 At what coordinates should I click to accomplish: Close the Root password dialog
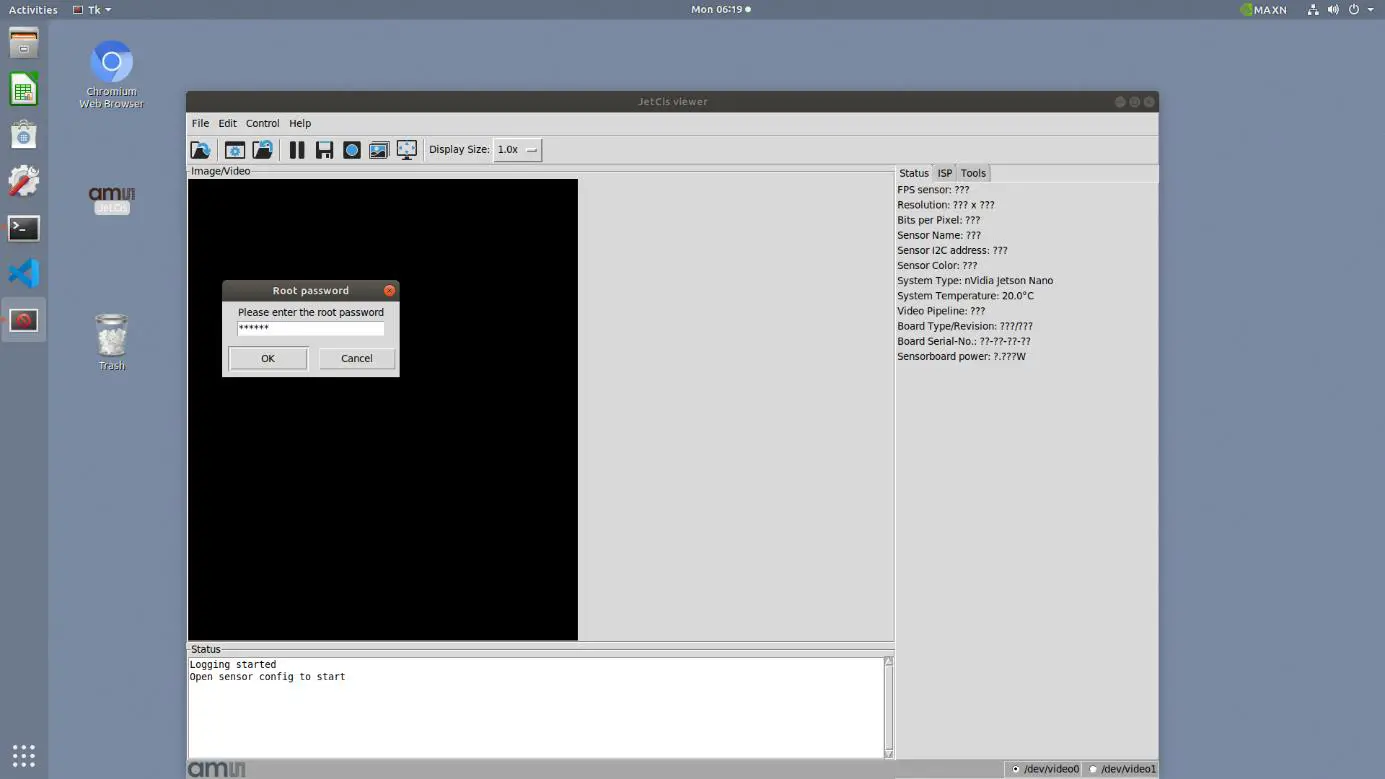(x=390, y=290)
